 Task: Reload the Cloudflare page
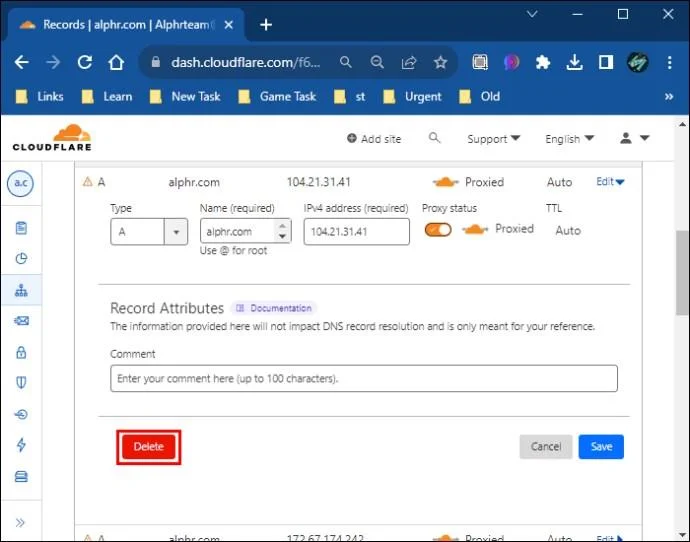(x=85, y=62)
